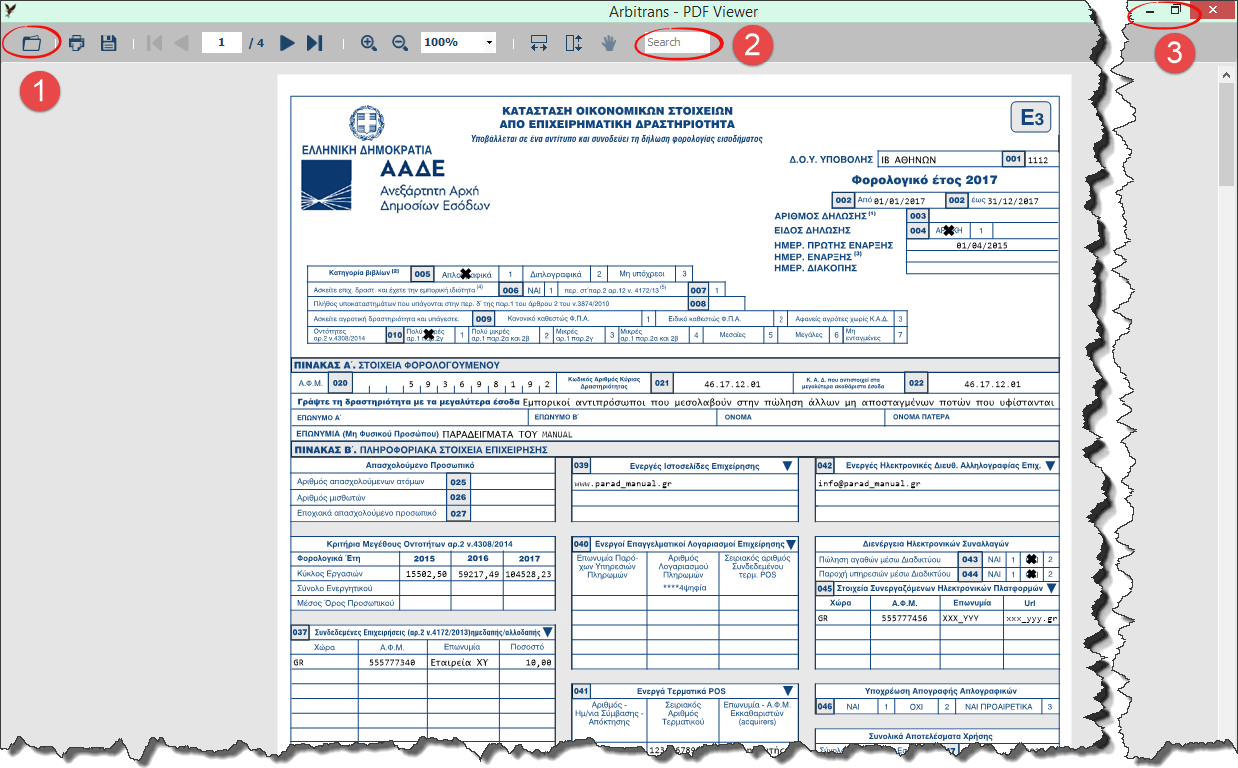
Task: Click the Κύκλος Εργασιών row label
Action: tap(330, 574)
